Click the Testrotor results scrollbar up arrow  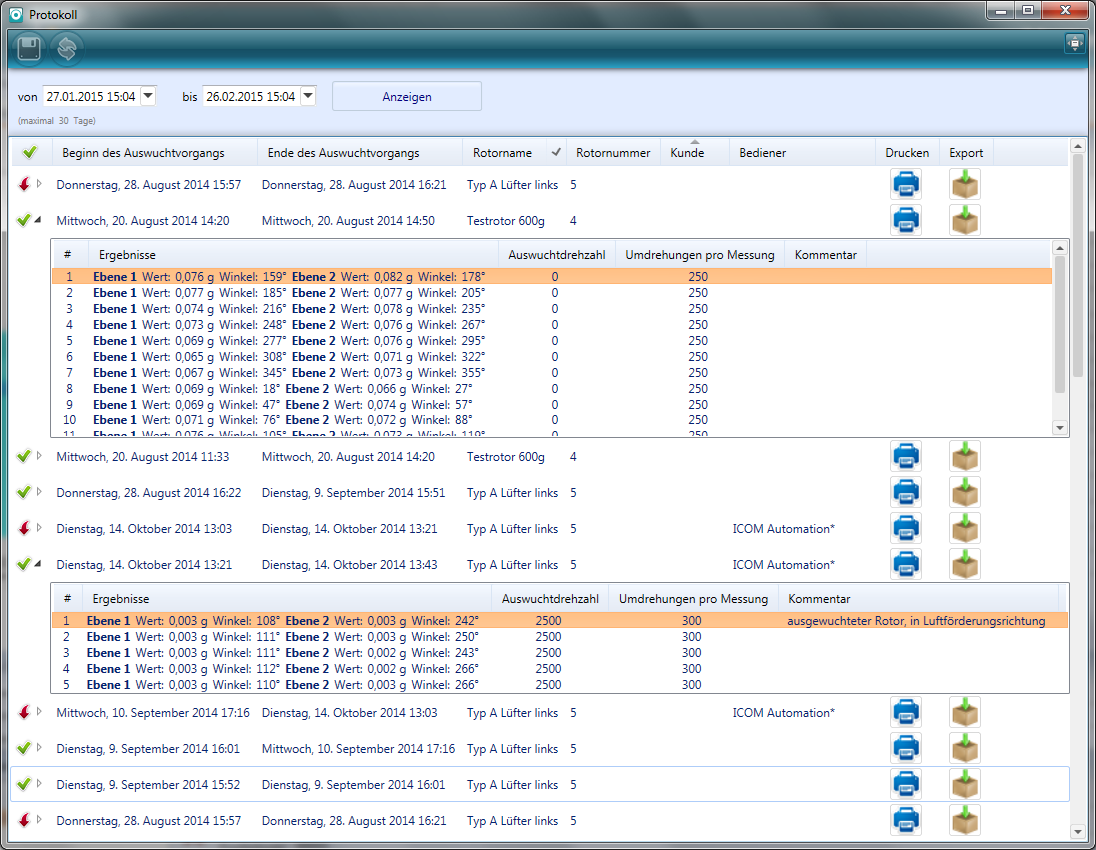point(1060,248)
